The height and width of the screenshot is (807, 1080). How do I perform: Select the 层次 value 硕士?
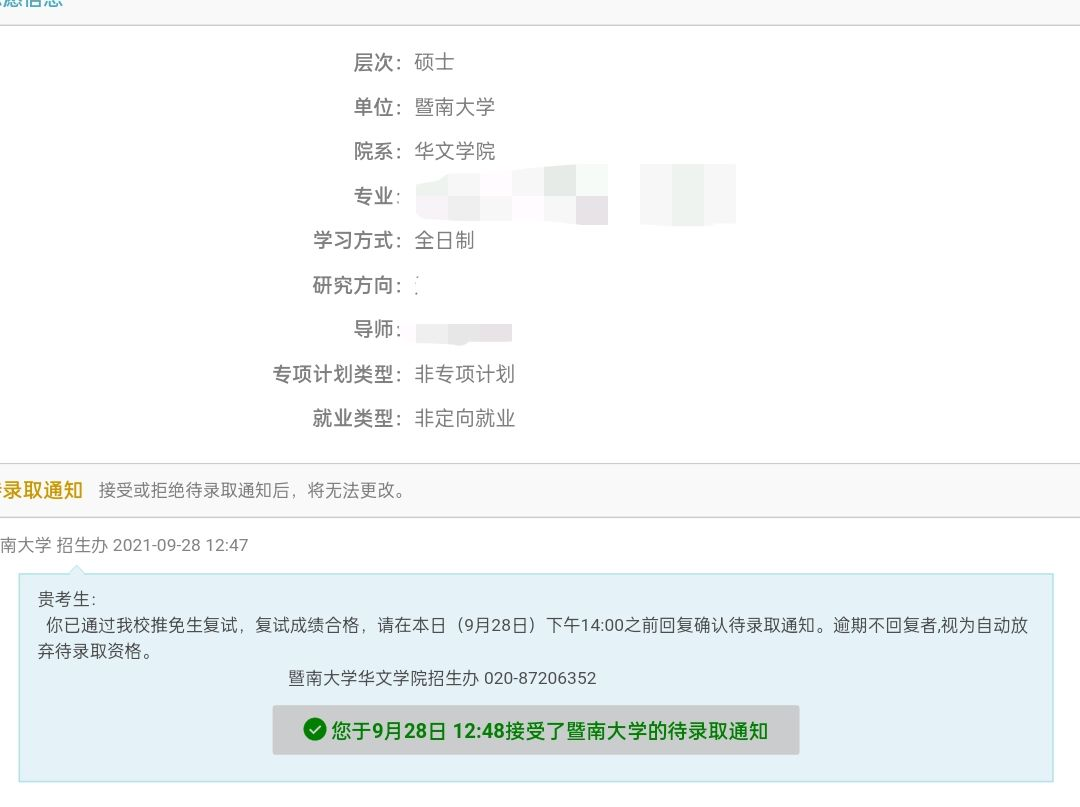[437, 62]
